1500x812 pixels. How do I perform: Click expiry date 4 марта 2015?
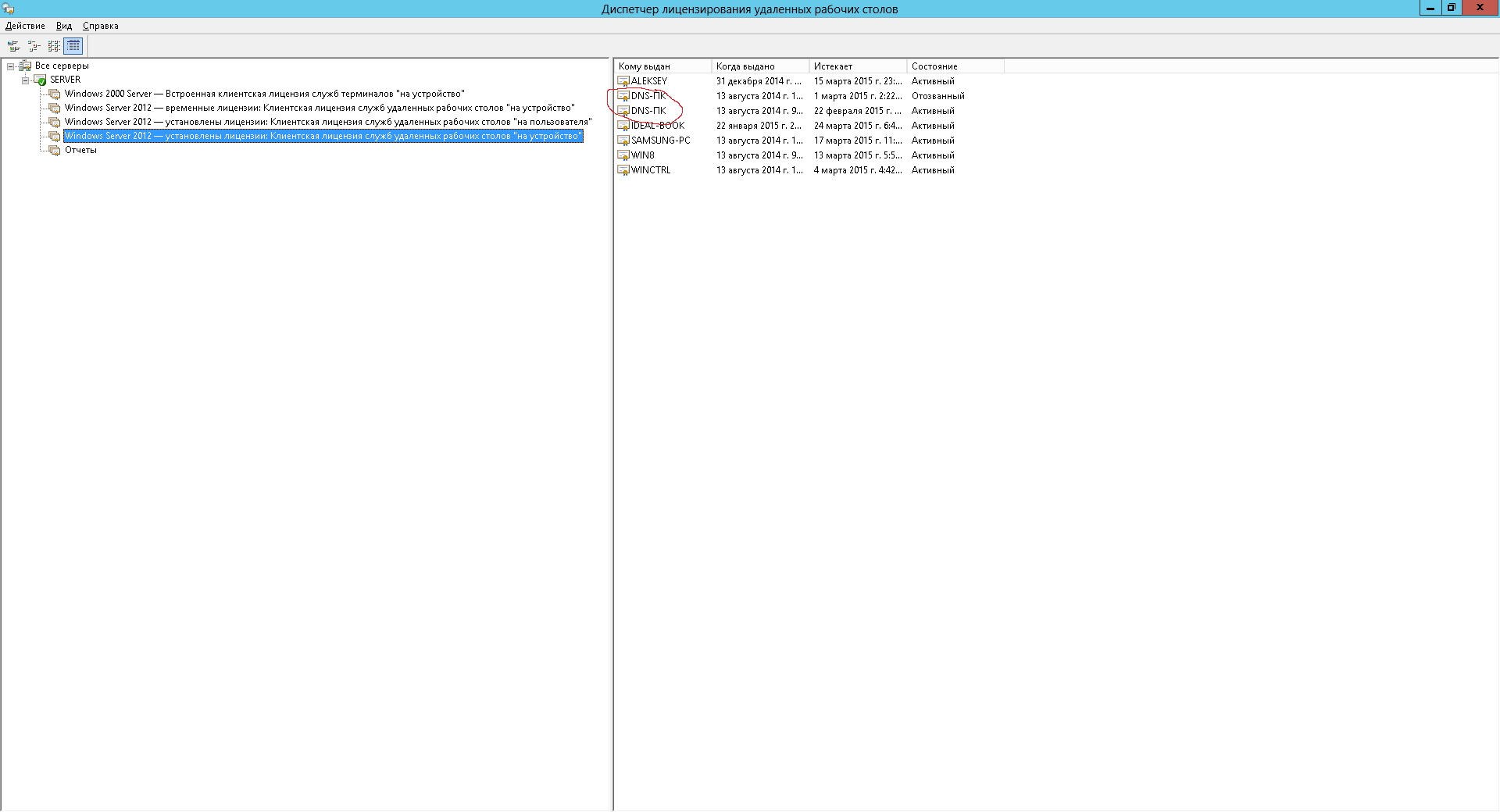coord(858,170)
